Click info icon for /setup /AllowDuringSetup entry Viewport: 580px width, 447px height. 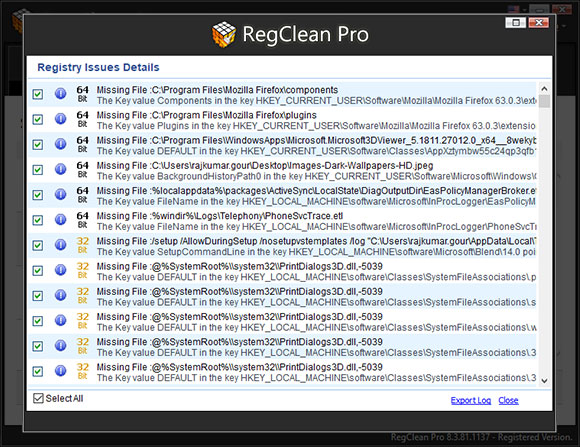click(x=61, y=245)
